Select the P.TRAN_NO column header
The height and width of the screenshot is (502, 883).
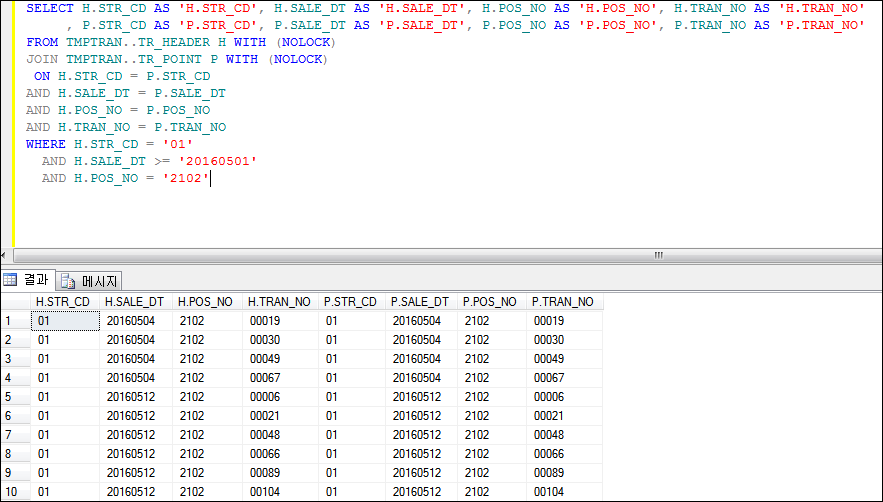563,302
